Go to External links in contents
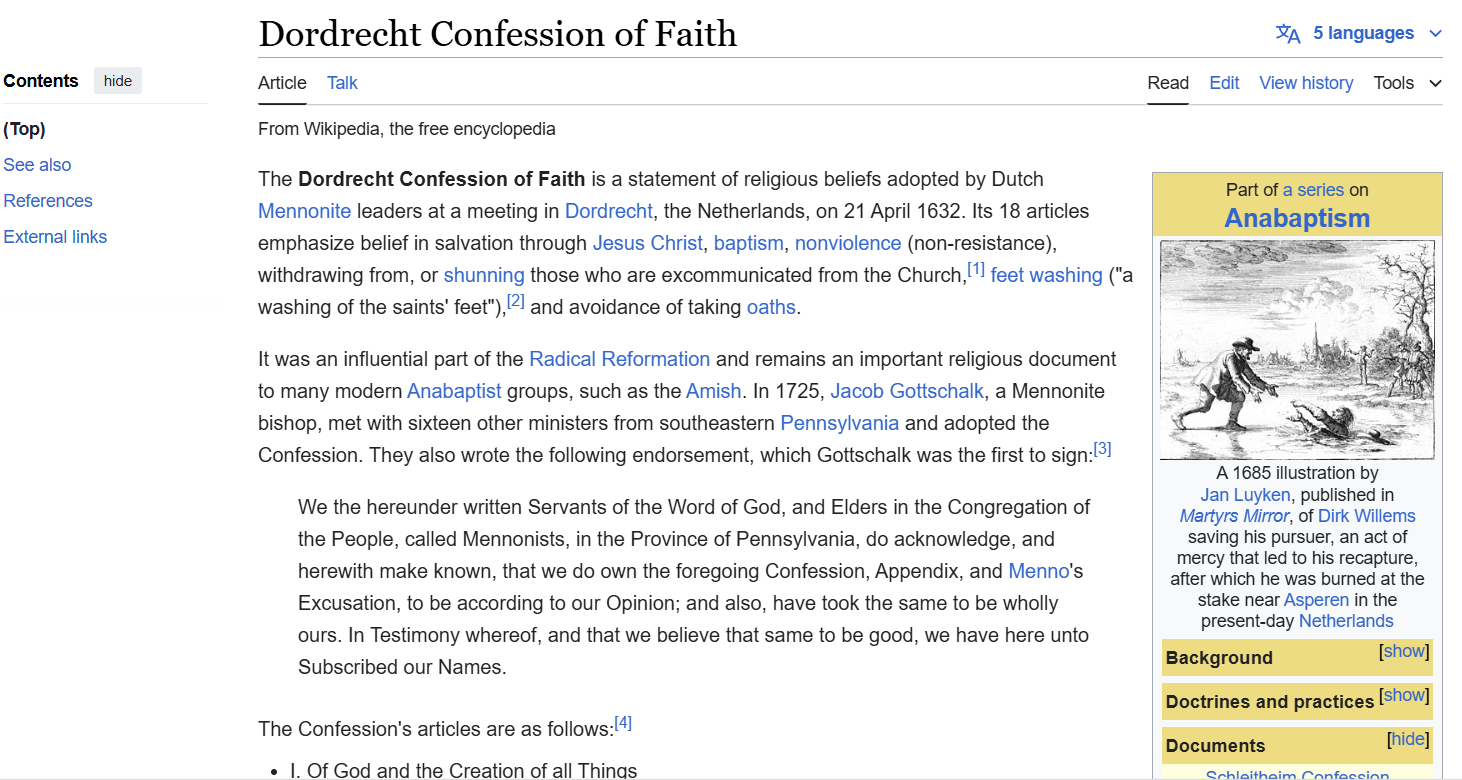Screen dimensions: 1462x780 coord(55,237)
